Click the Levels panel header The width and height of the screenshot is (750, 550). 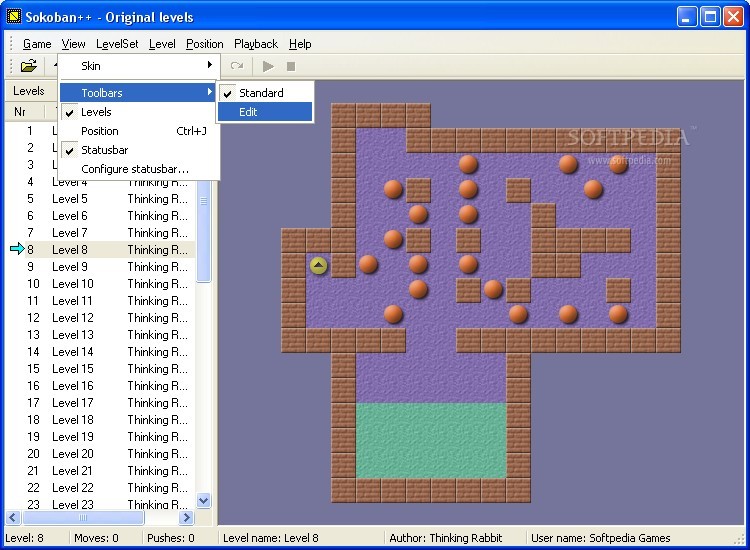pyautogui.click(x=31, y=91)
